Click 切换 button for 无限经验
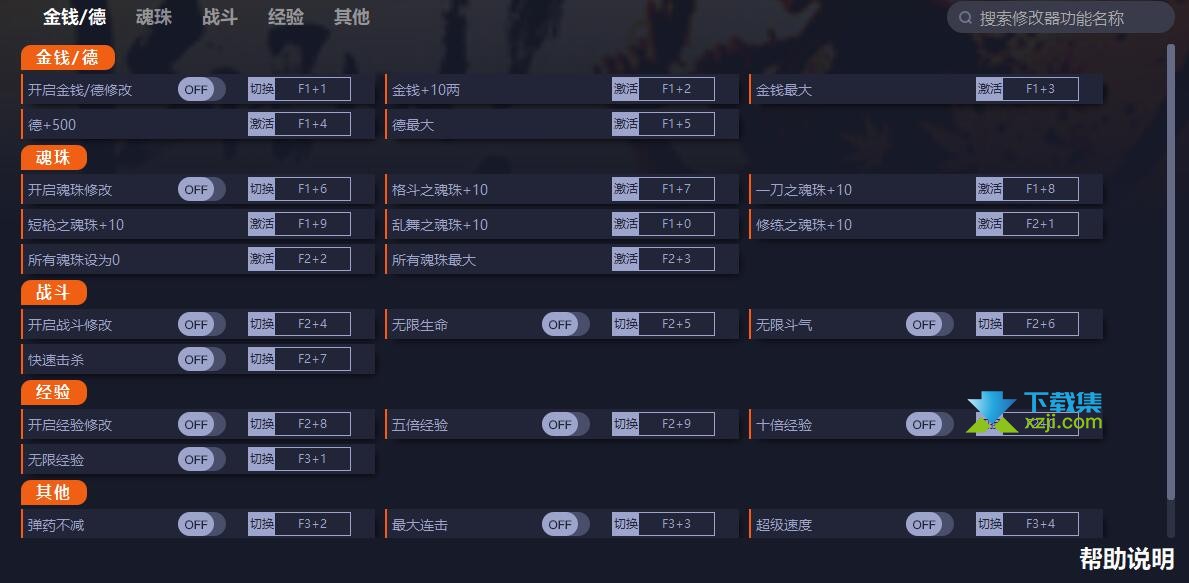This screenshot has height=583, width=1189. (x=262, y=459)
